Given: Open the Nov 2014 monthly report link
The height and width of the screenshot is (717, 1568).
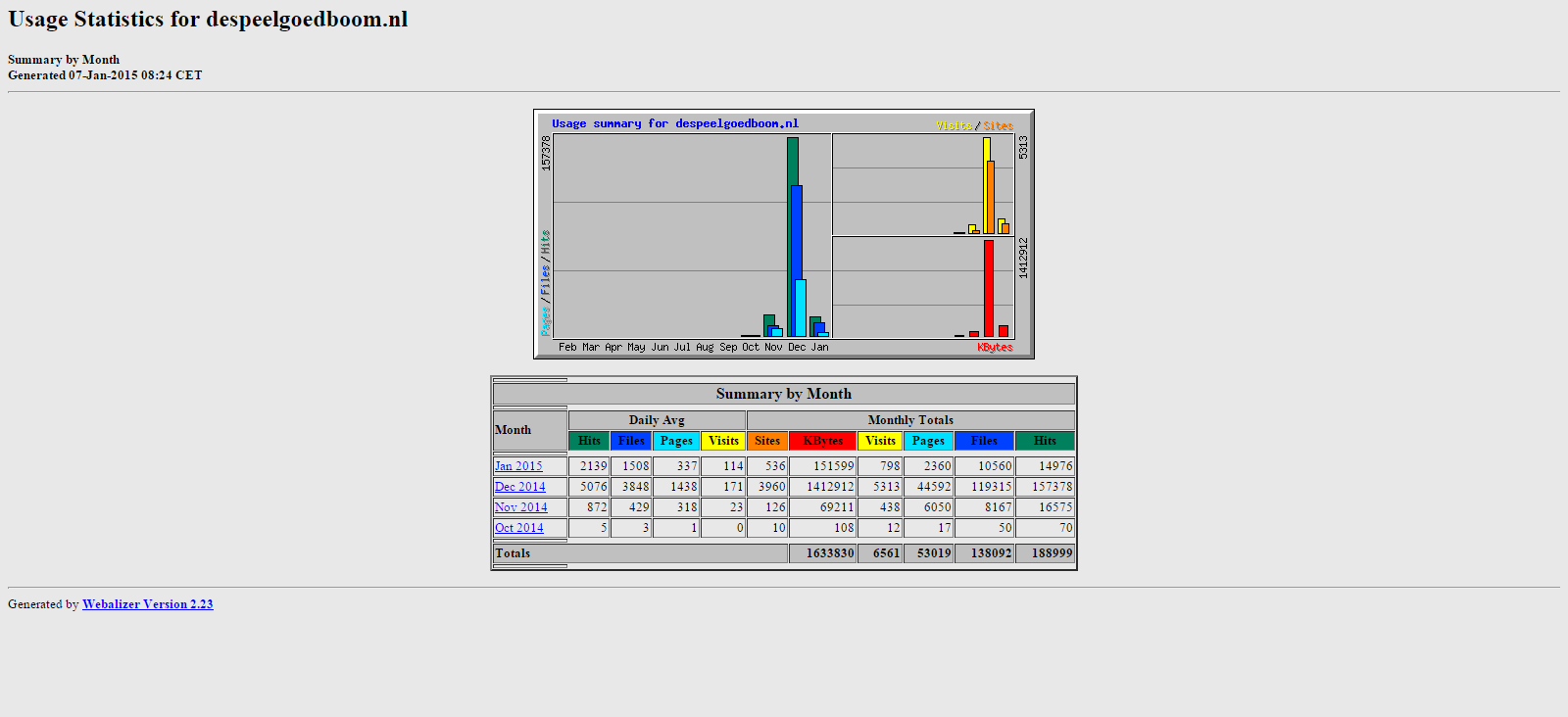Looking at the screenshot, I should (520, 507).
